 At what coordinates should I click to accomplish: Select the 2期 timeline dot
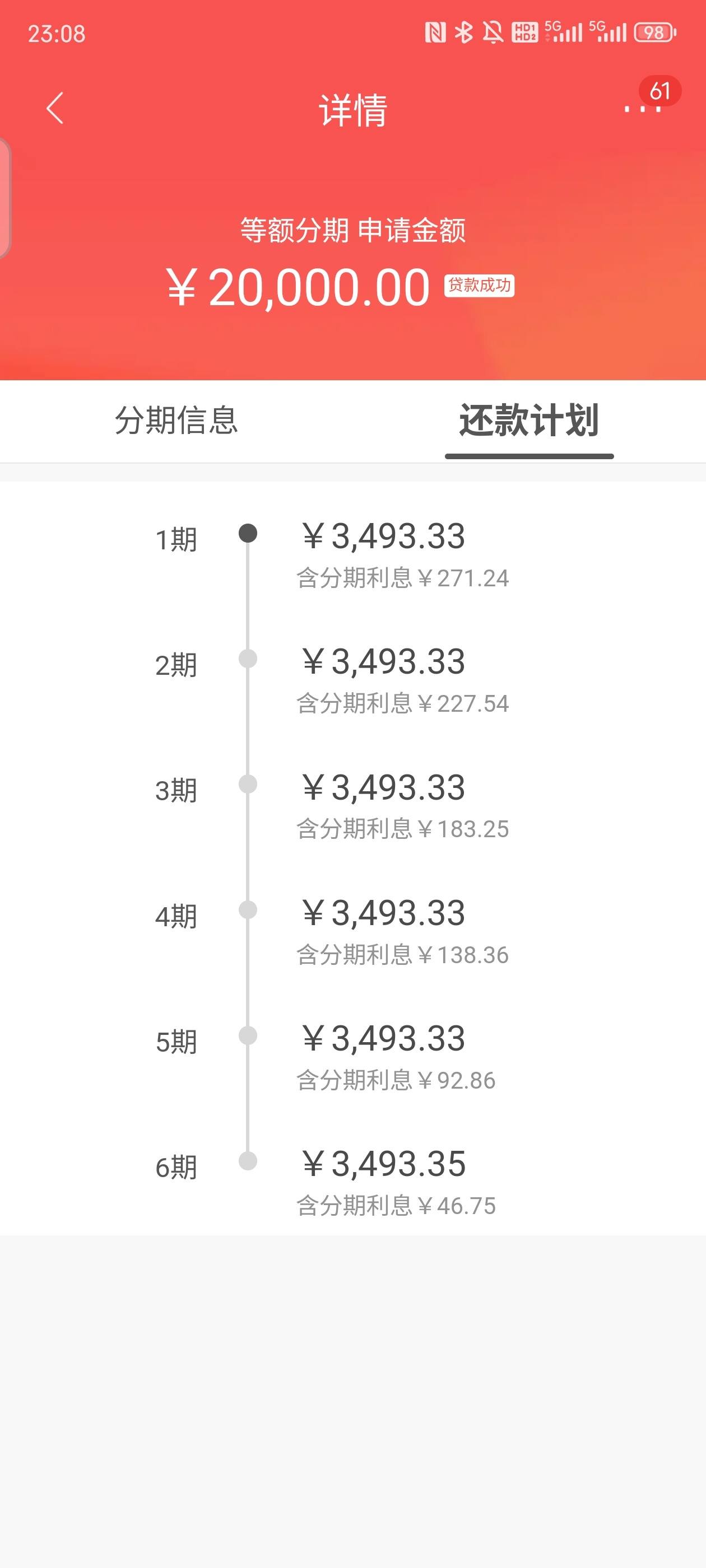pos(248,659)
